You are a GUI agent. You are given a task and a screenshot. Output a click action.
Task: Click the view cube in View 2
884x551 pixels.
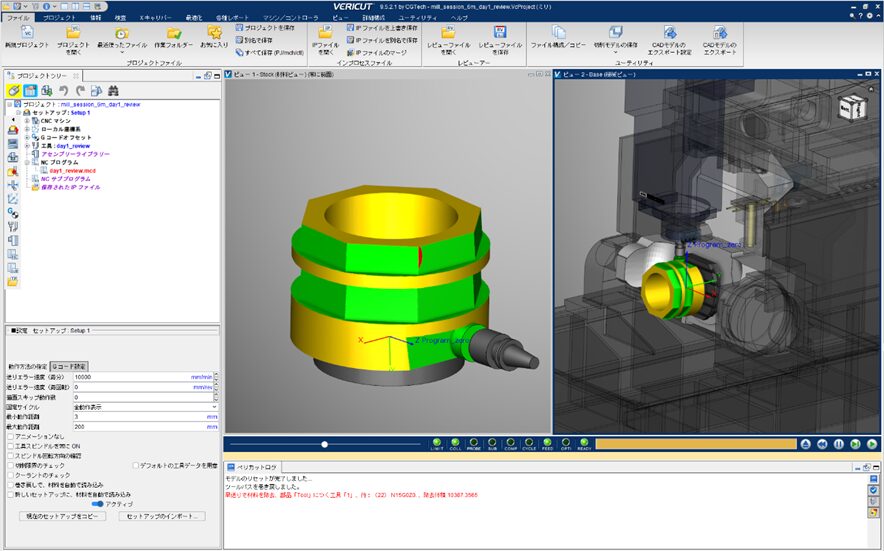coord(852,108)
